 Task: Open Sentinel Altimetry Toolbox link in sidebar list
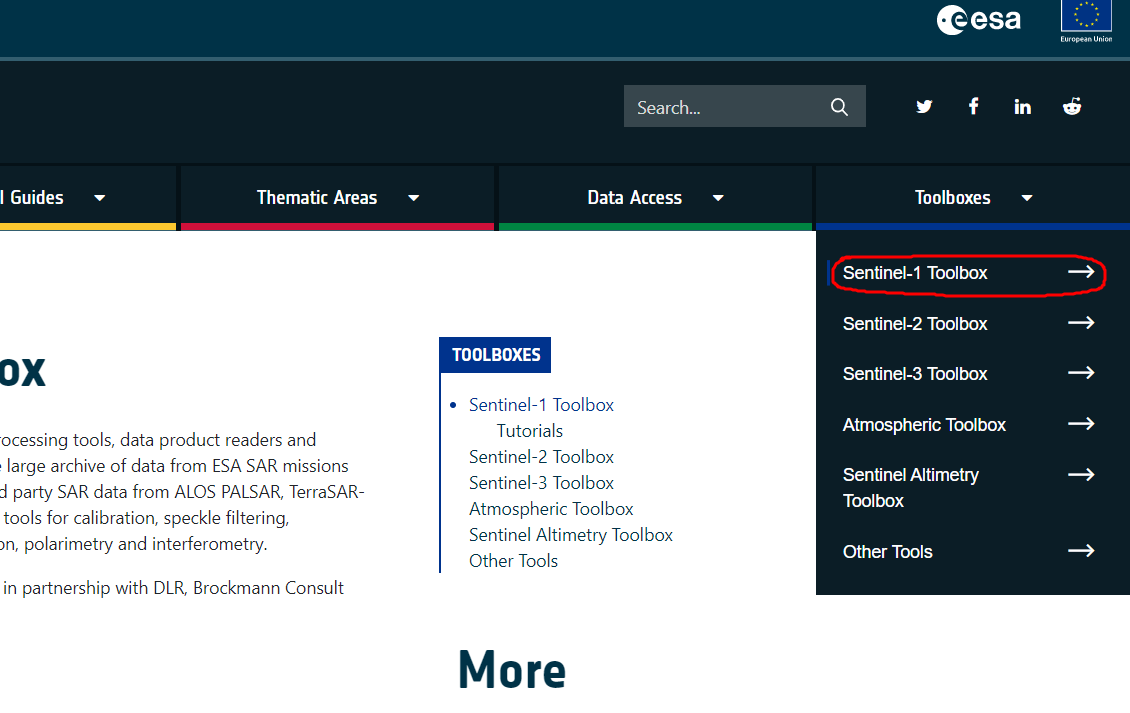tap(571, 534)
